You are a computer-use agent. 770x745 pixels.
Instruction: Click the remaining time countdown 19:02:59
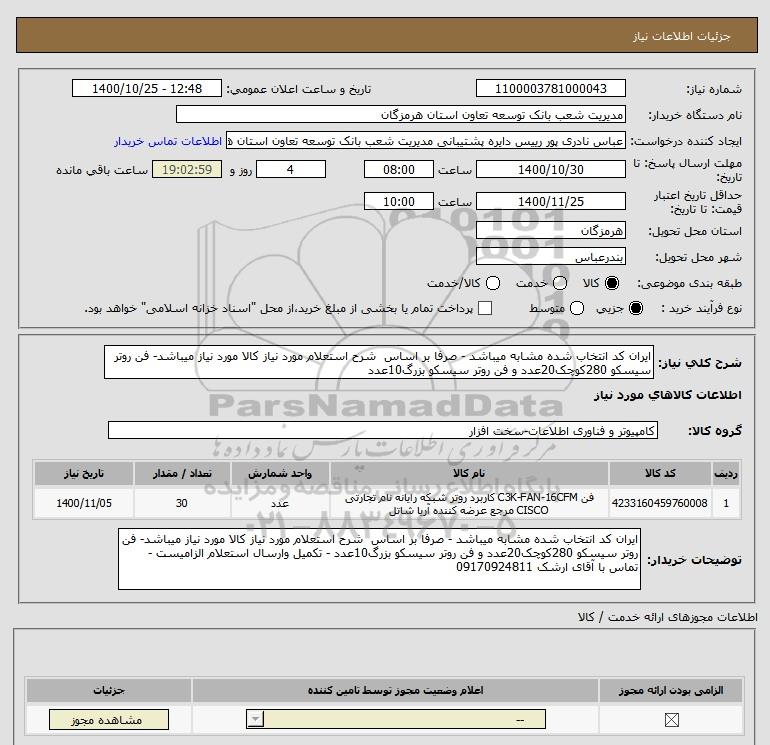click(x=187, y=169)
